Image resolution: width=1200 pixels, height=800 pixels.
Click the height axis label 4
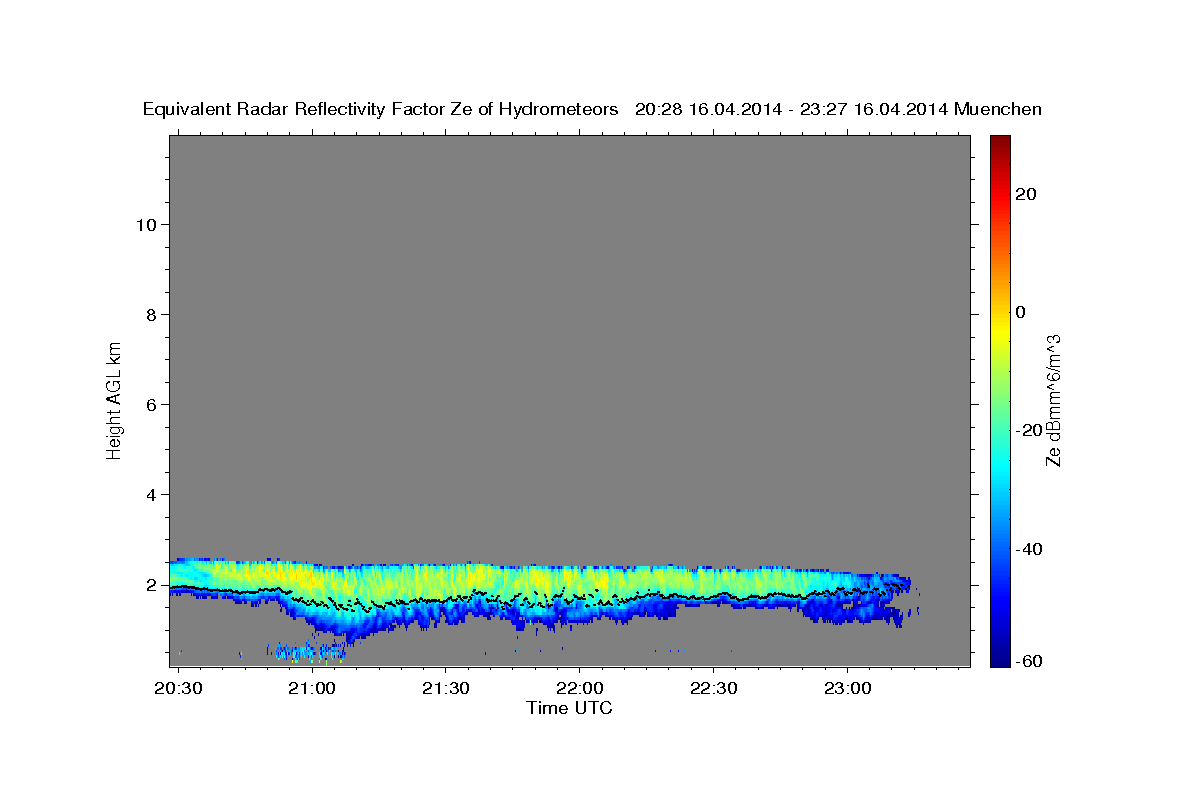[152, 494]
